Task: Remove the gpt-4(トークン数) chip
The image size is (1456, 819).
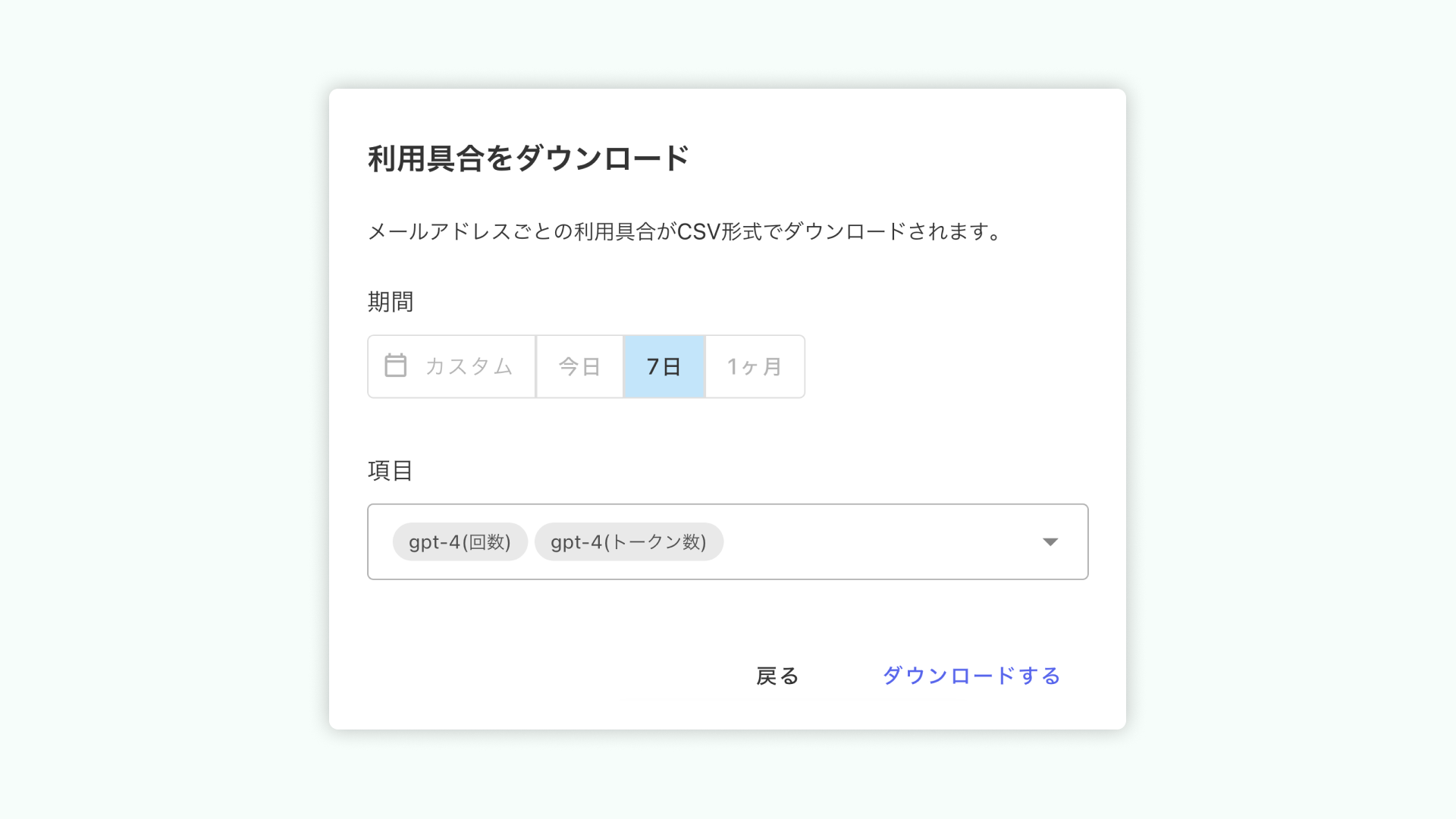Action: [629, 541]
